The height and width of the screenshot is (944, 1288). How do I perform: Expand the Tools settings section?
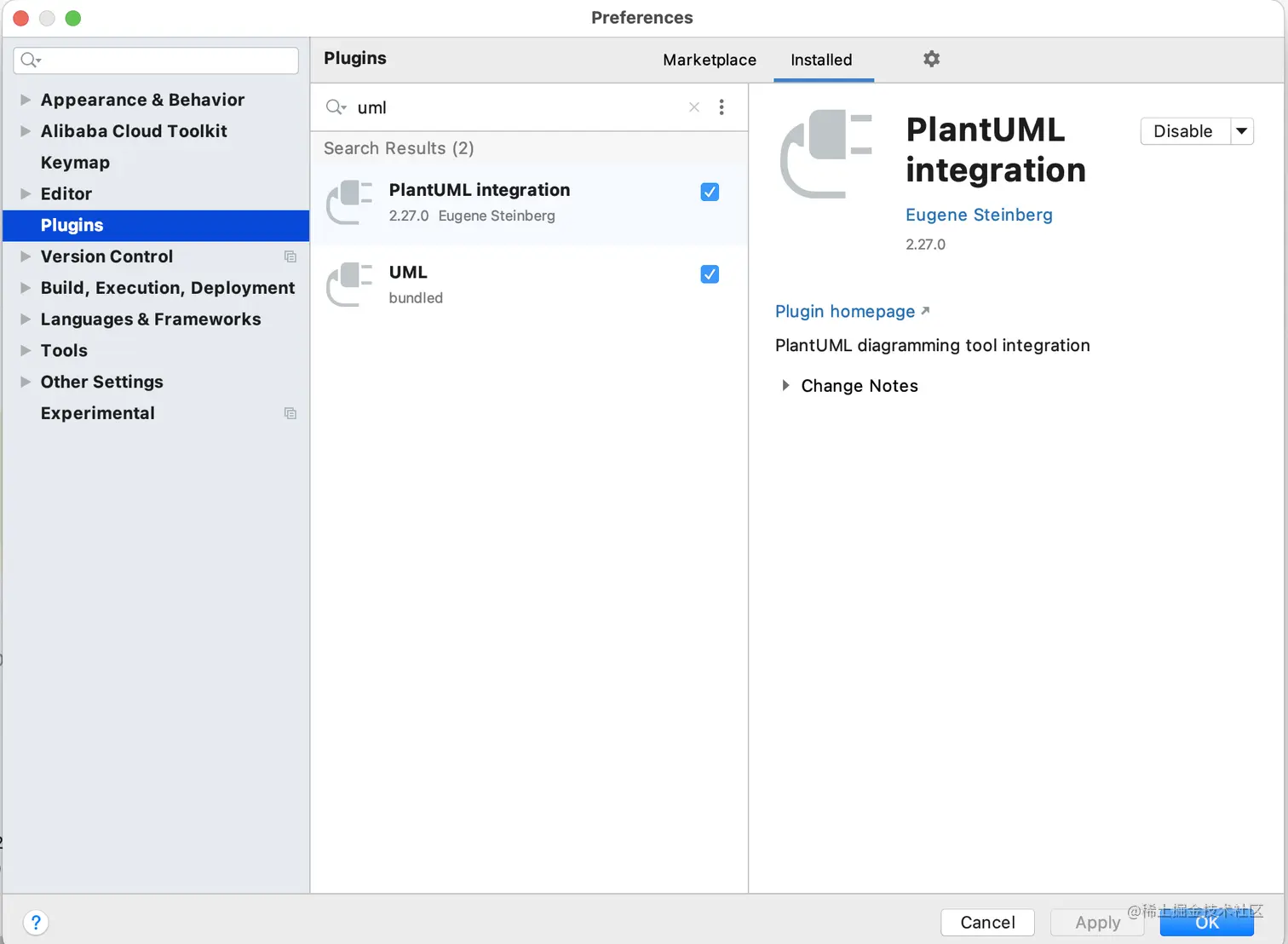tap(26, 350)
